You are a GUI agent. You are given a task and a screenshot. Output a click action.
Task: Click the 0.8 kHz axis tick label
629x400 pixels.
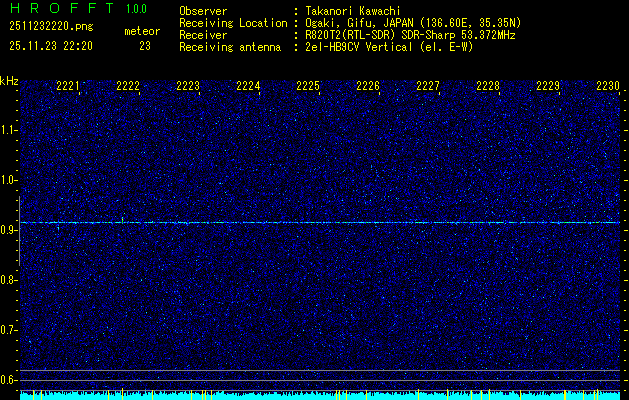coord(9,280)
